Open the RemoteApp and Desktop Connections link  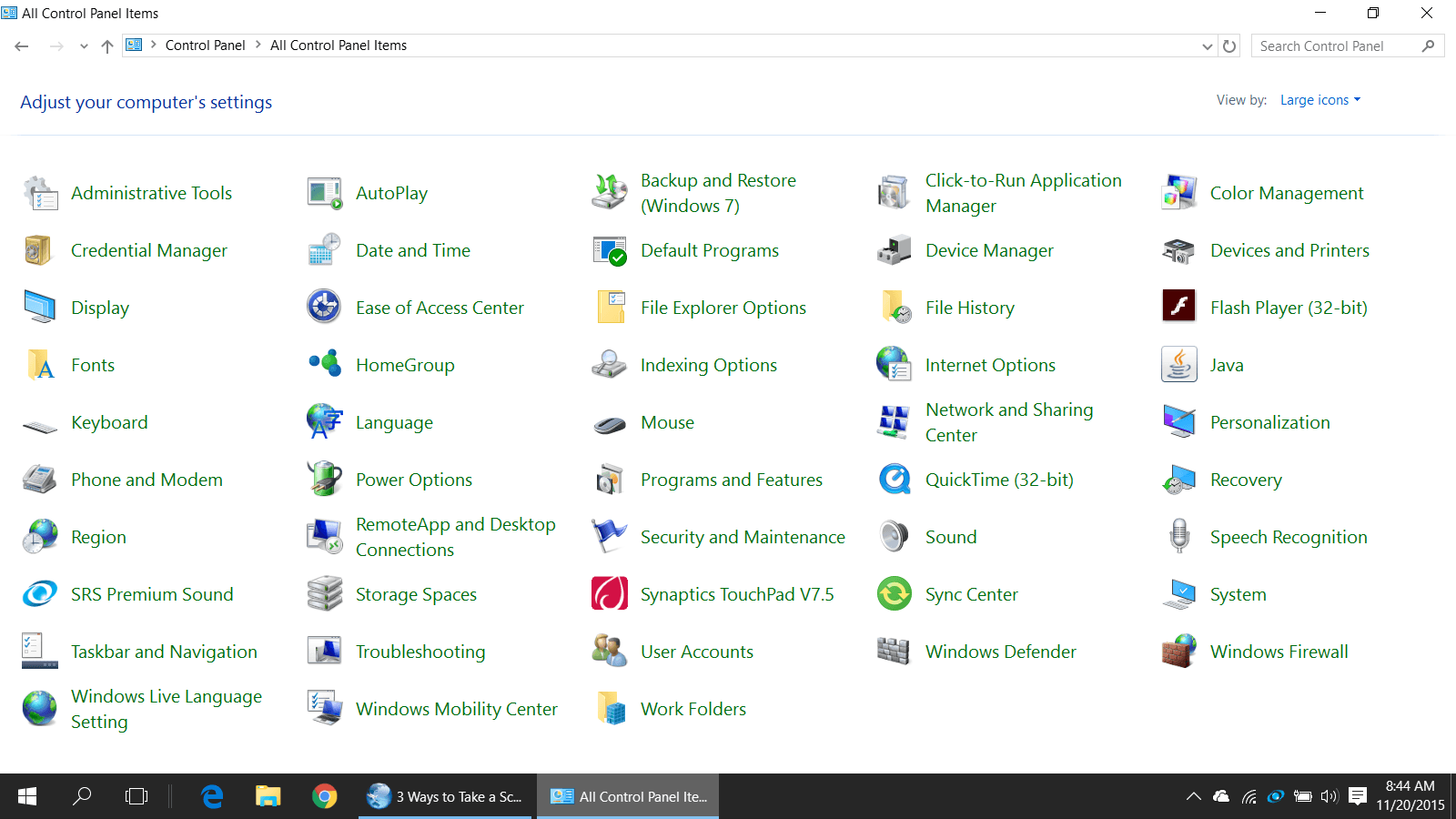tap(456, 537)
